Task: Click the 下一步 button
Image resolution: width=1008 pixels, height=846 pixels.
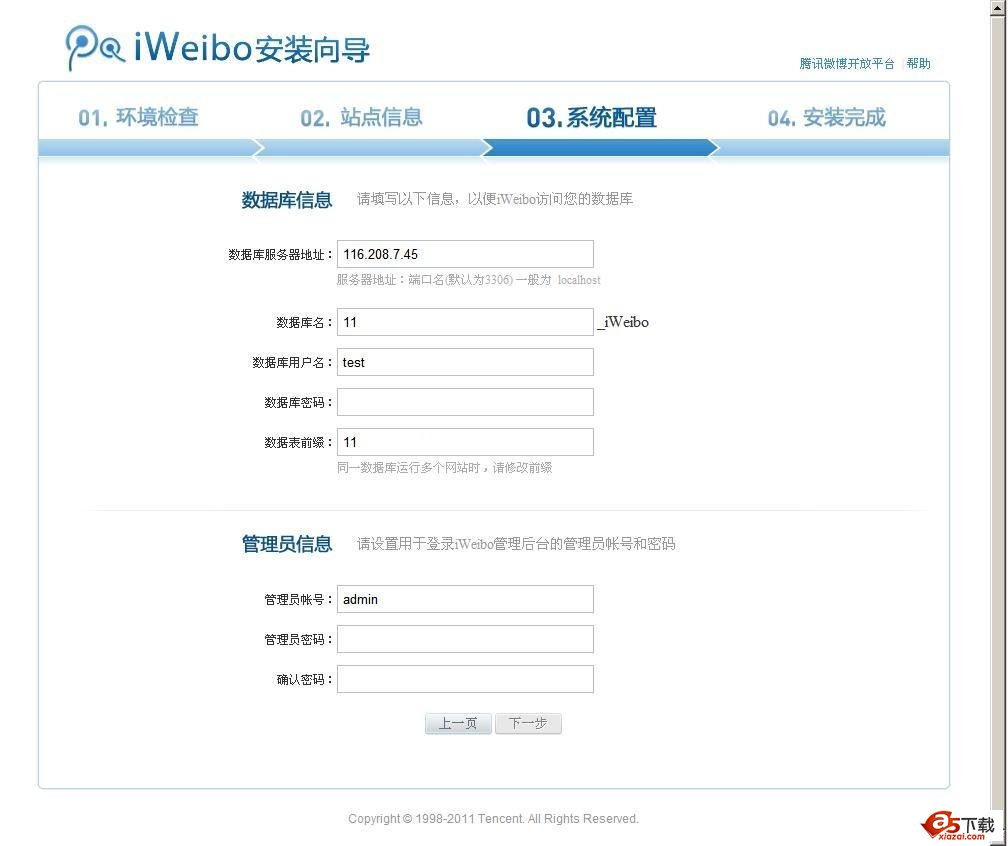Action: point(528,724)
